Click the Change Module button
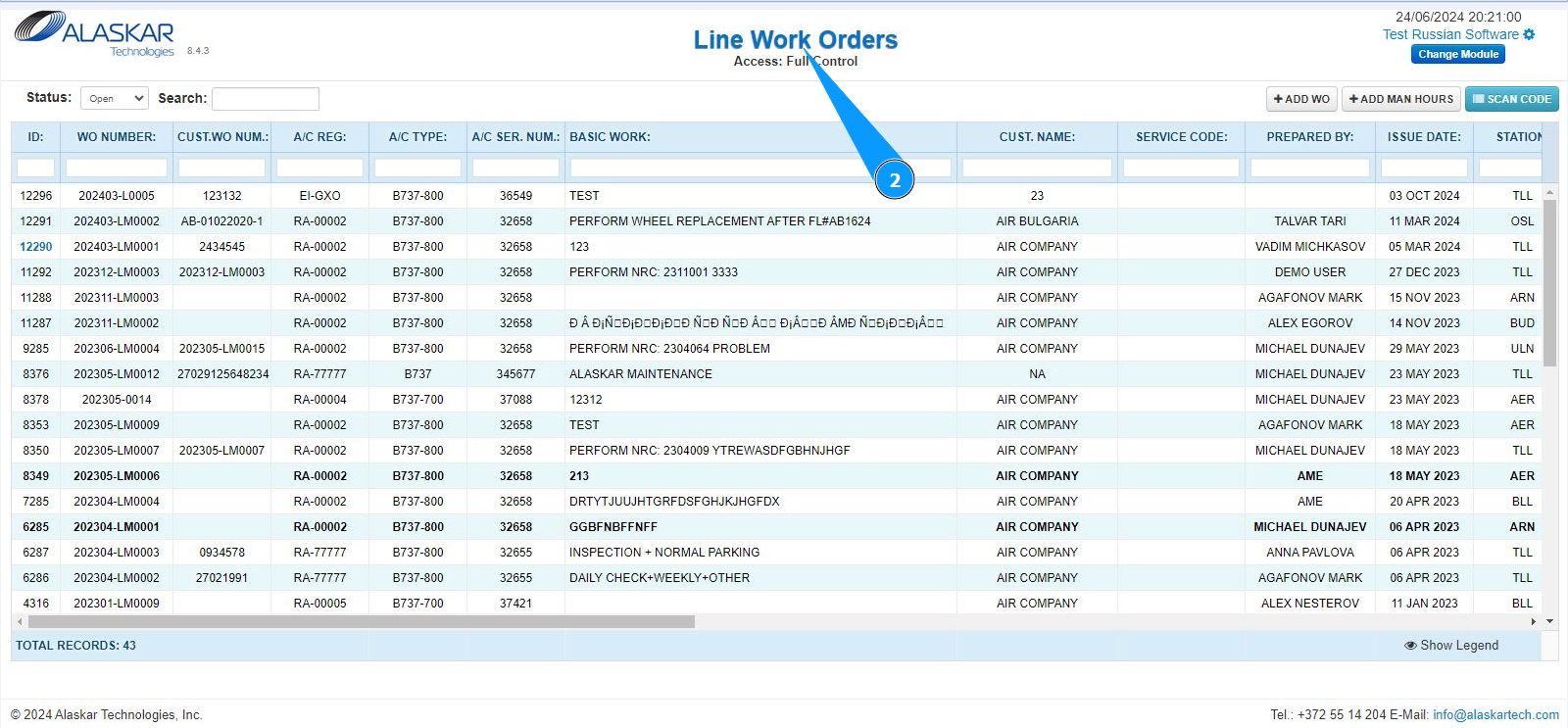1568x728 pixels. [x=1458, y=55]
